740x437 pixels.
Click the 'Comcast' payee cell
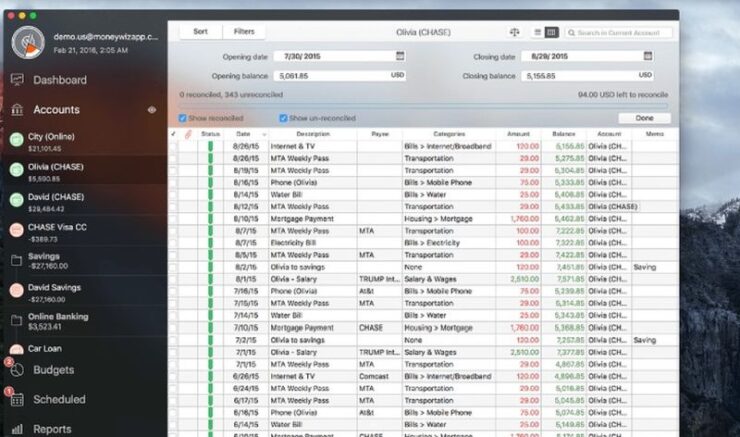(x=379, y=377)
